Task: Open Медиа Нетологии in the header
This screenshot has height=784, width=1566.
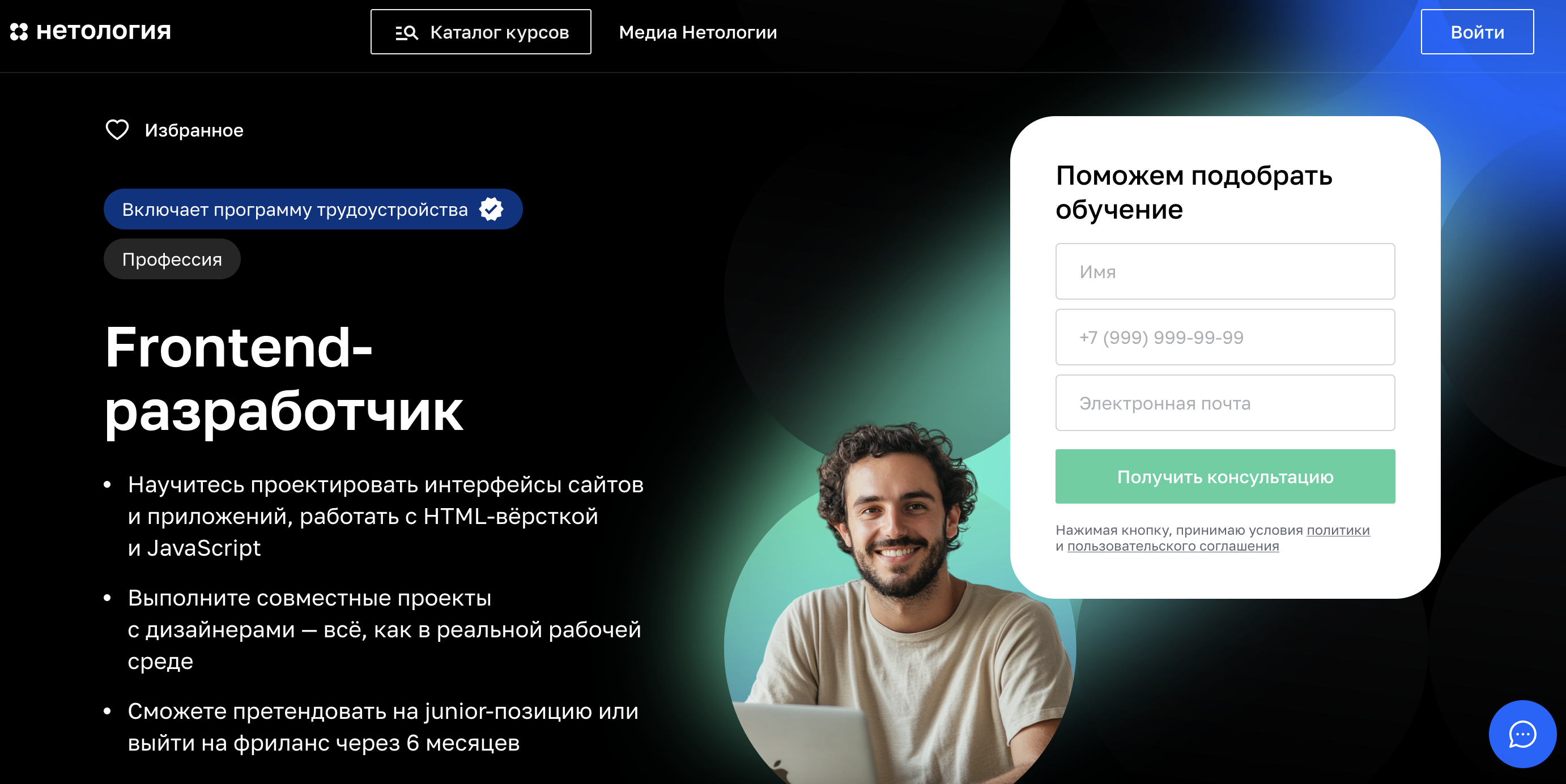Action: 698,32
